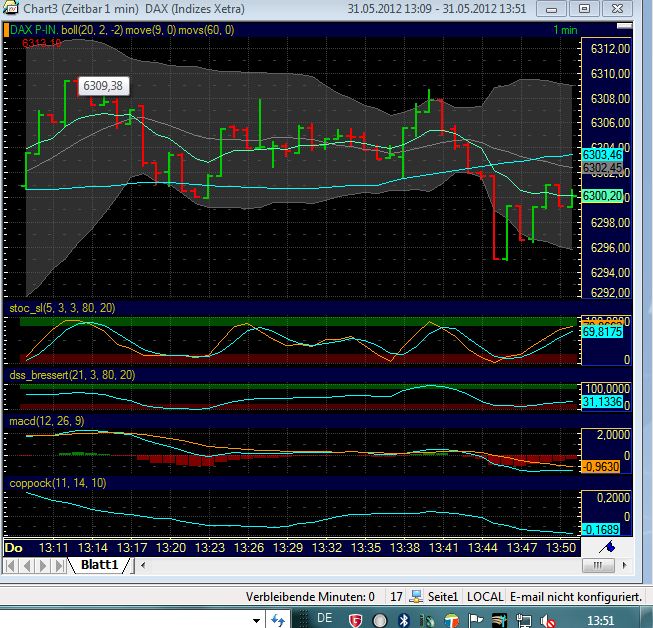
Task: Click the 6296,00 price axis label
Action: tap(611, 248)
